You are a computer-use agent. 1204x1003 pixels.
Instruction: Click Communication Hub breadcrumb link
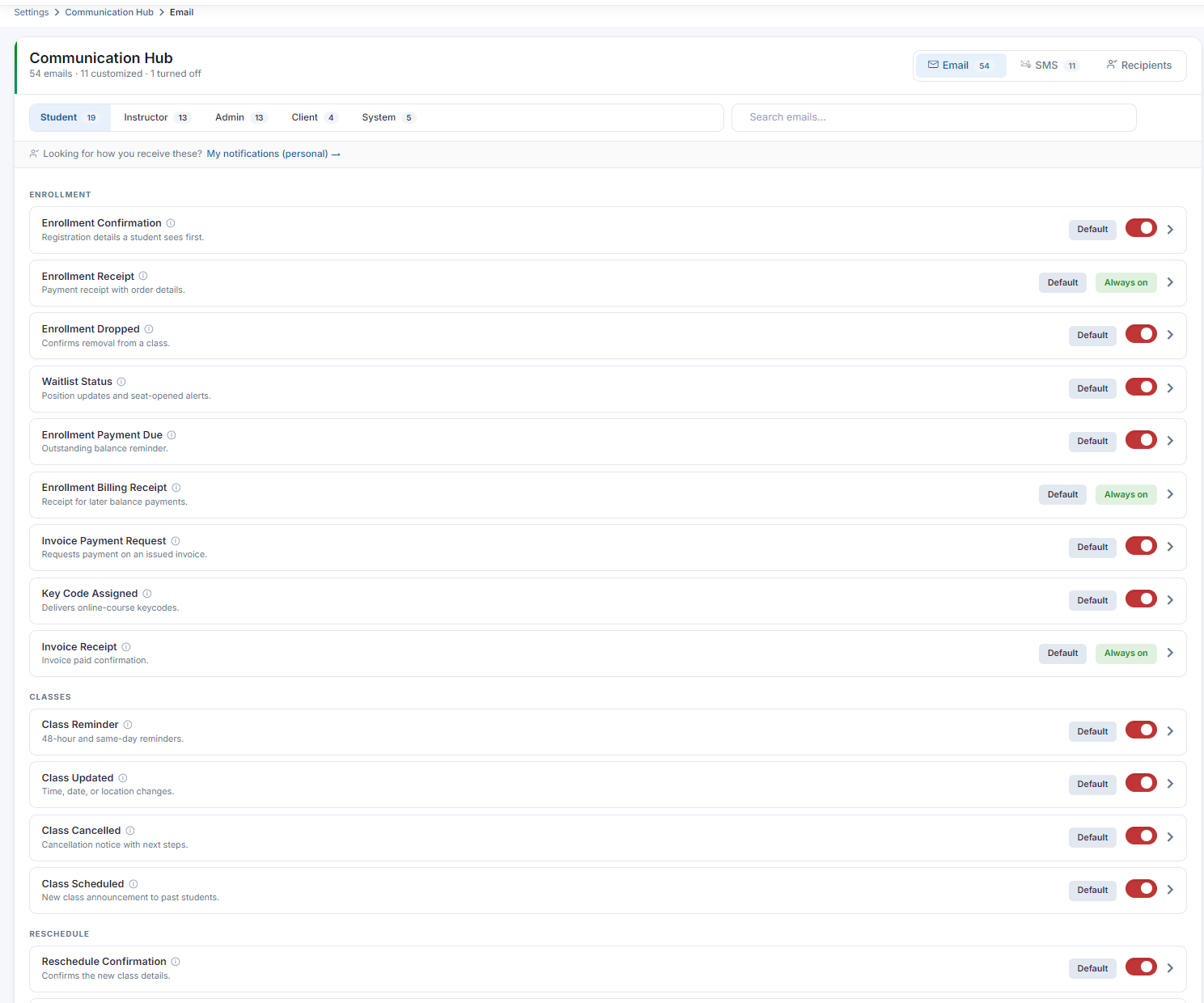pos(109,12)
